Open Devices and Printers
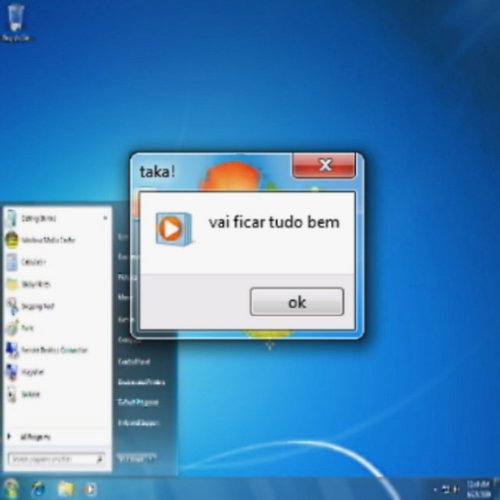 tap(141, 382)
